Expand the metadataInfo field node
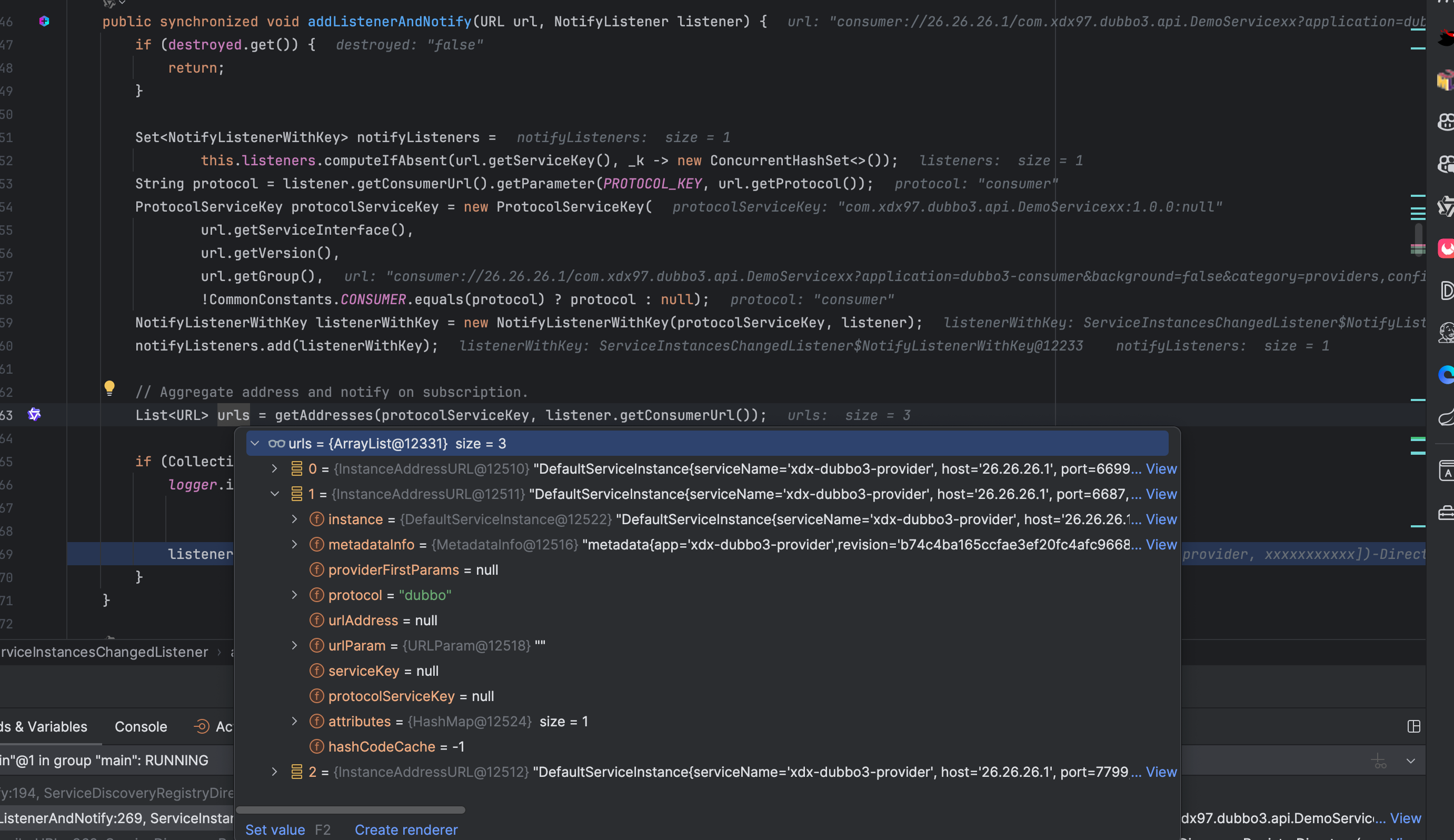Viewport: 1454px width, 840px height. click(x=295, y=544)
